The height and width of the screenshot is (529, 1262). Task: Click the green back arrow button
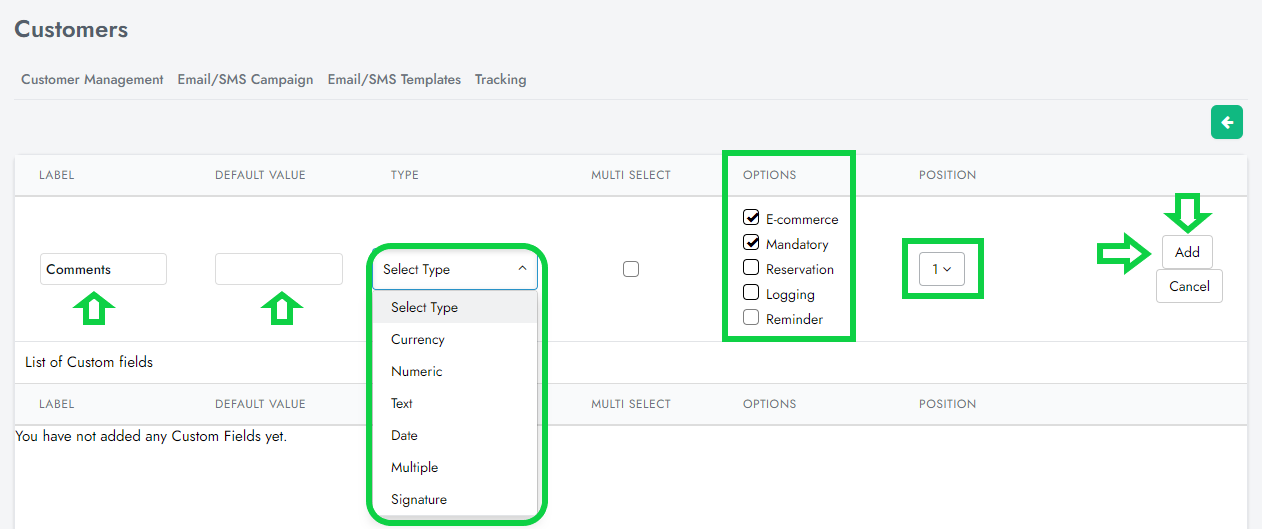click(x=1226, y=122)
